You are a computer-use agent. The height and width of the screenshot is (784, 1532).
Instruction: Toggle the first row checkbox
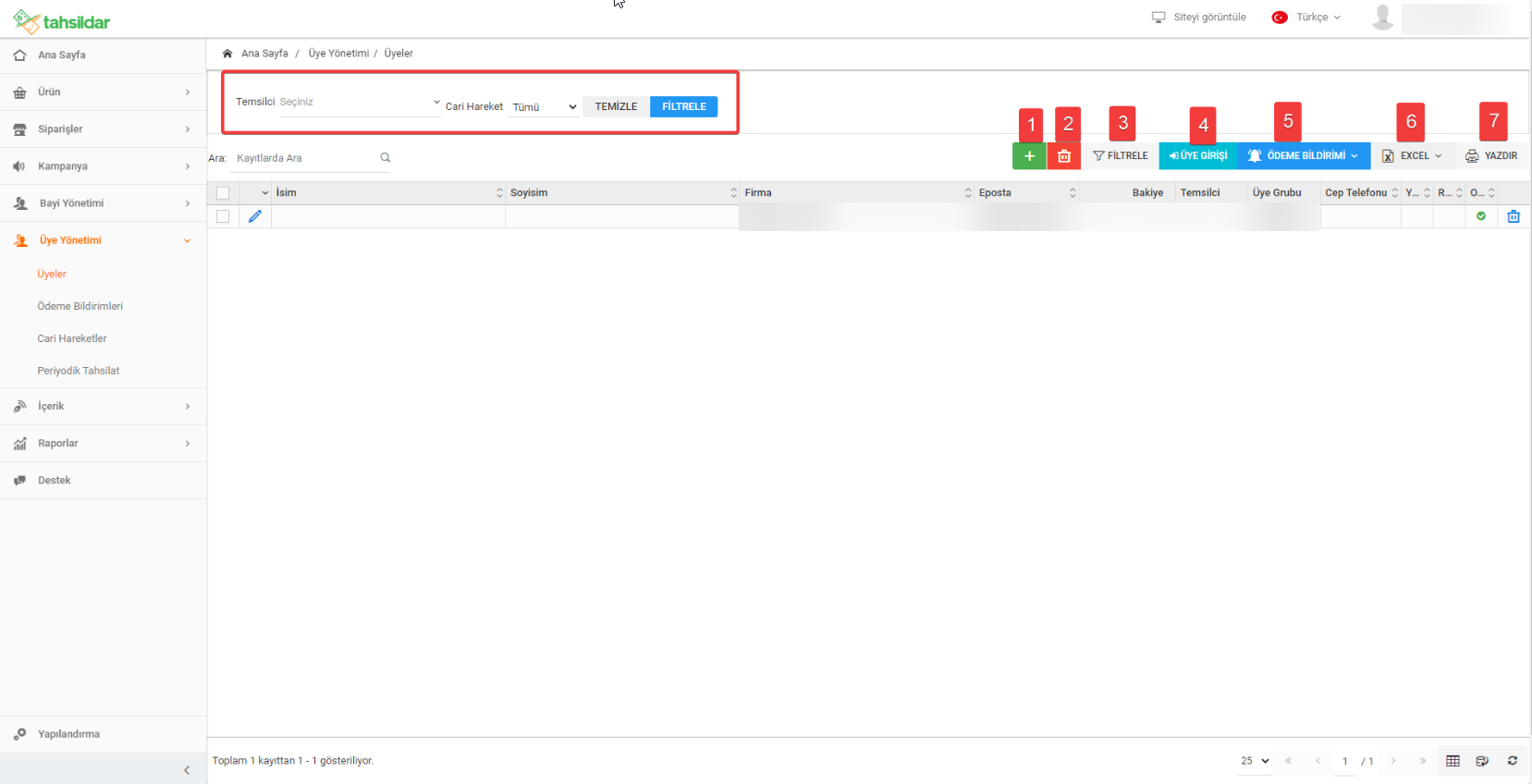[x=223, y=216]
